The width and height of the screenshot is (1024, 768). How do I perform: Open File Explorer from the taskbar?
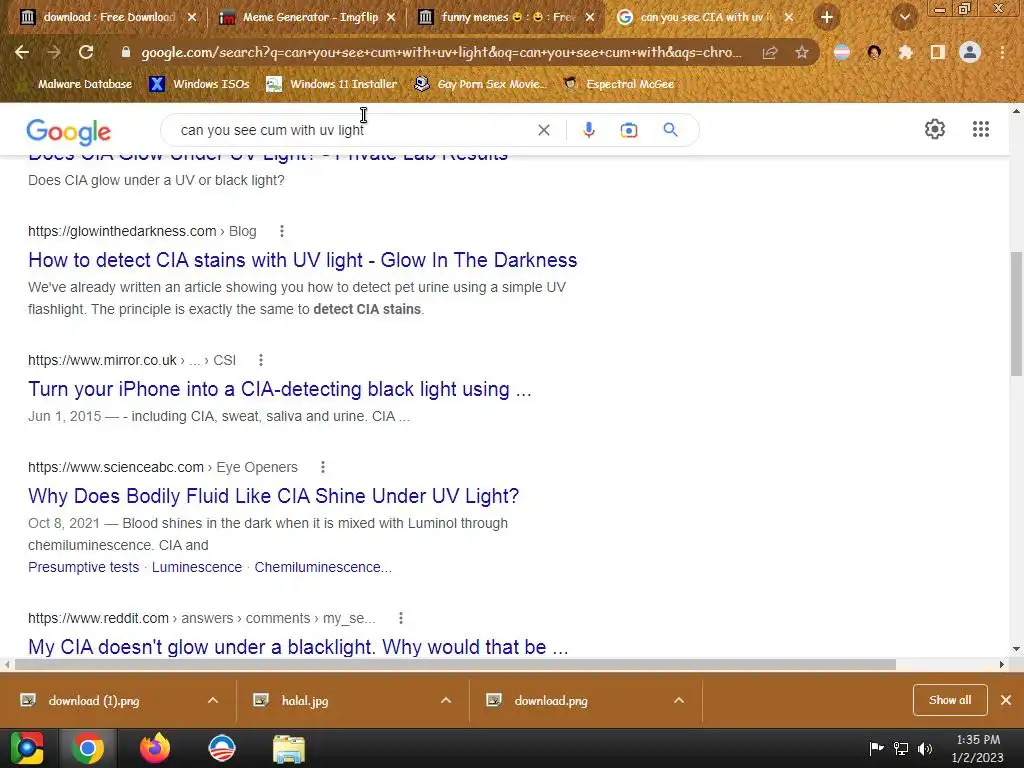point(289,749)
